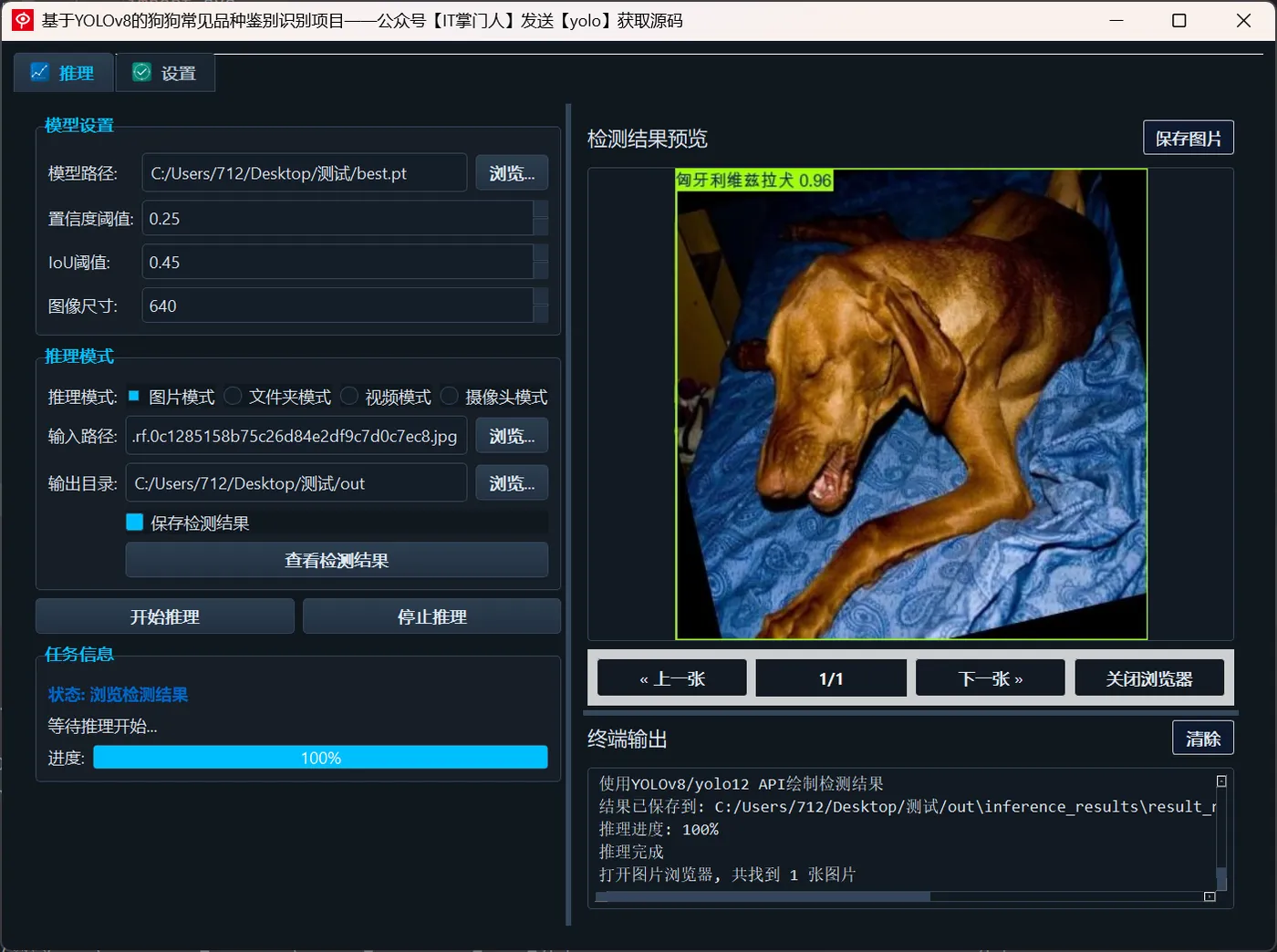Click terminal line starting '结果已保存到'
Screen dimensions: 1277x952
click(x=907, y=807)
